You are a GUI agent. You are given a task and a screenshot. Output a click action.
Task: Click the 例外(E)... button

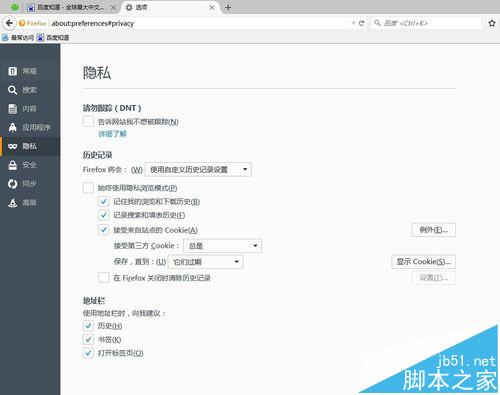[434, 230]
